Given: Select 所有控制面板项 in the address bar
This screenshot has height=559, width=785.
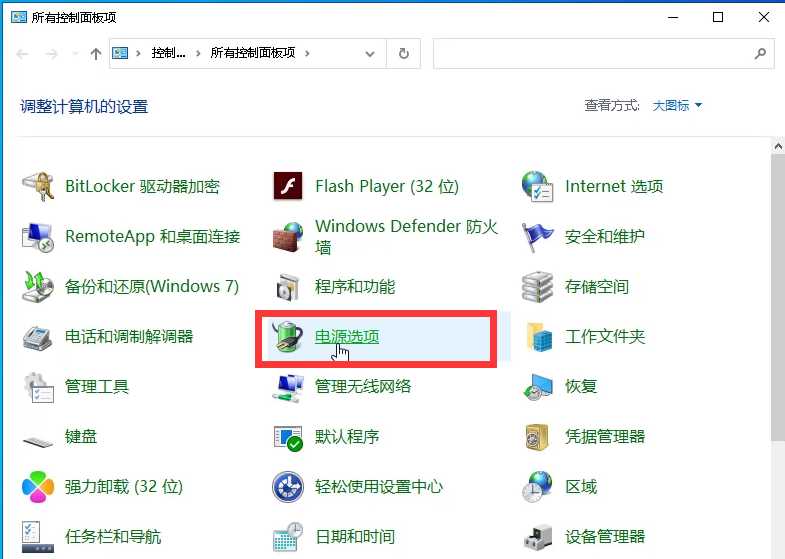Looking at the screenshot, I should point(252,54).
